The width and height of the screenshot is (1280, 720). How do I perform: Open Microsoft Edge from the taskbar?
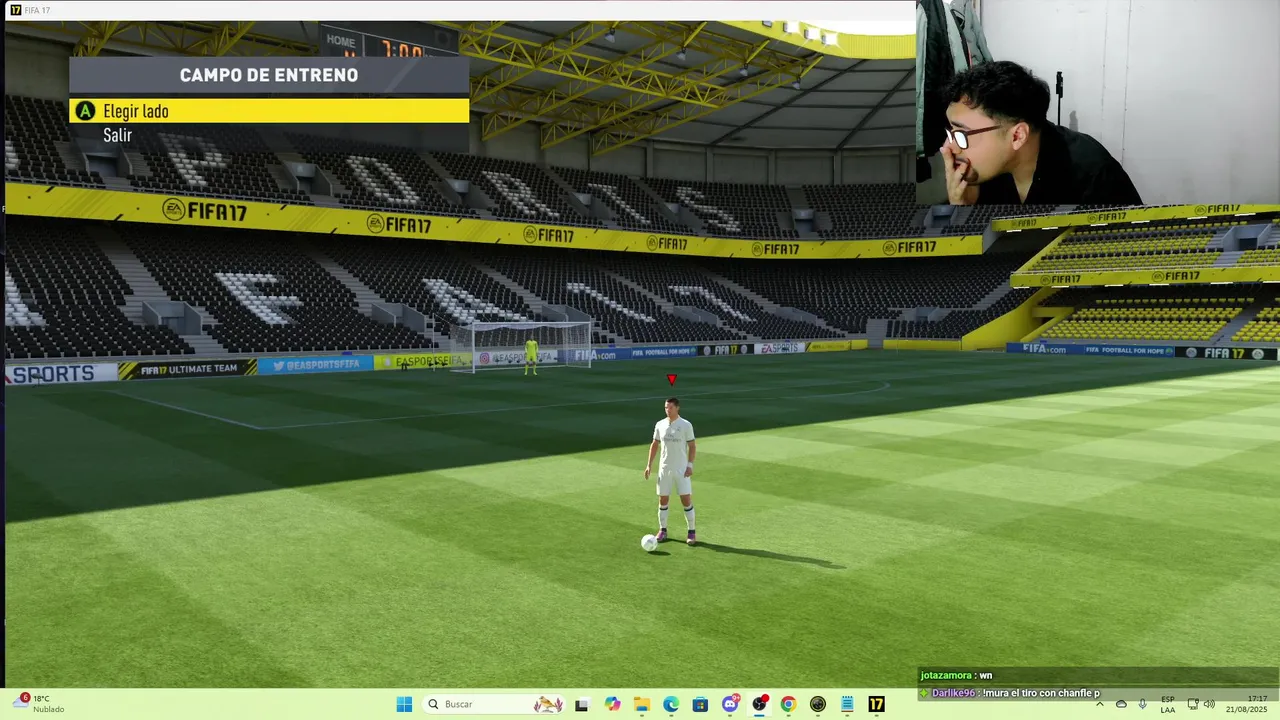click(x=671, y=704)
